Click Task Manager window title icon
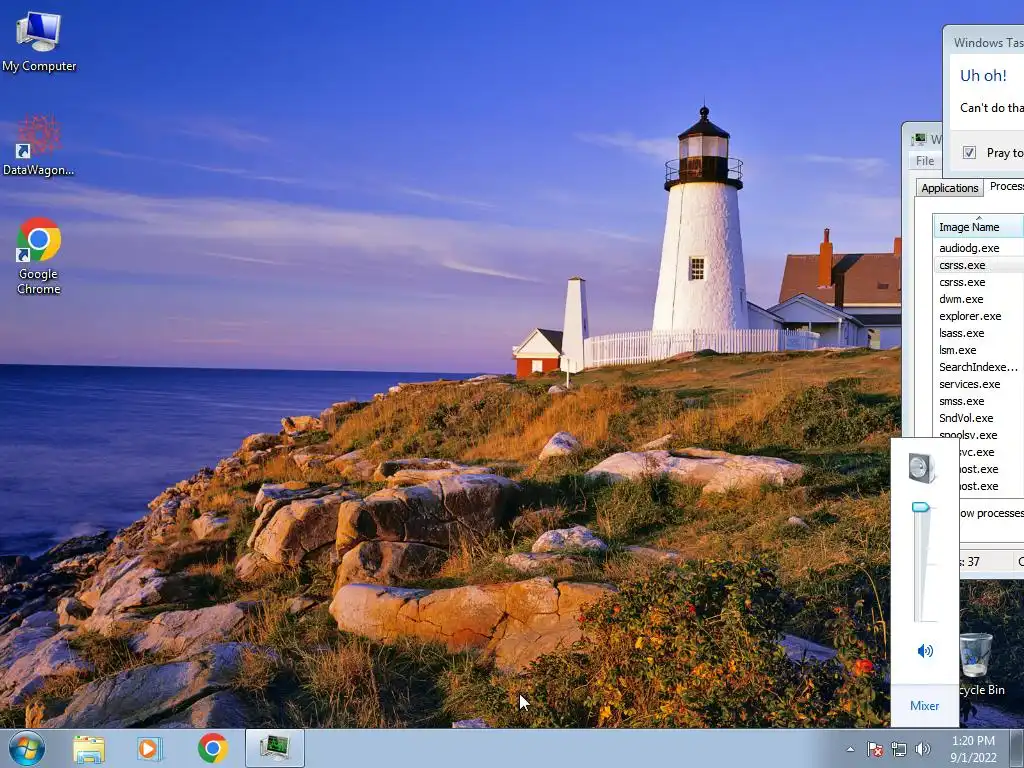This screenshot has height=768, width=1024. click(919, 139)
